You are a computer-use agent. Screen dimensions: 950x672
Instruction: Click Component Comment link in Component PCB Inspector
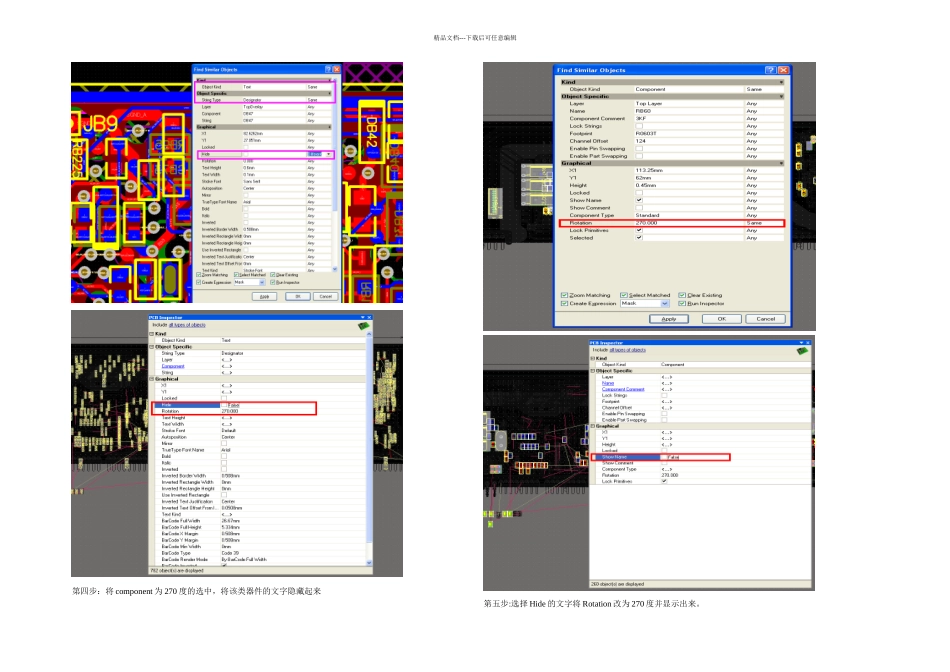pos(623,389)
